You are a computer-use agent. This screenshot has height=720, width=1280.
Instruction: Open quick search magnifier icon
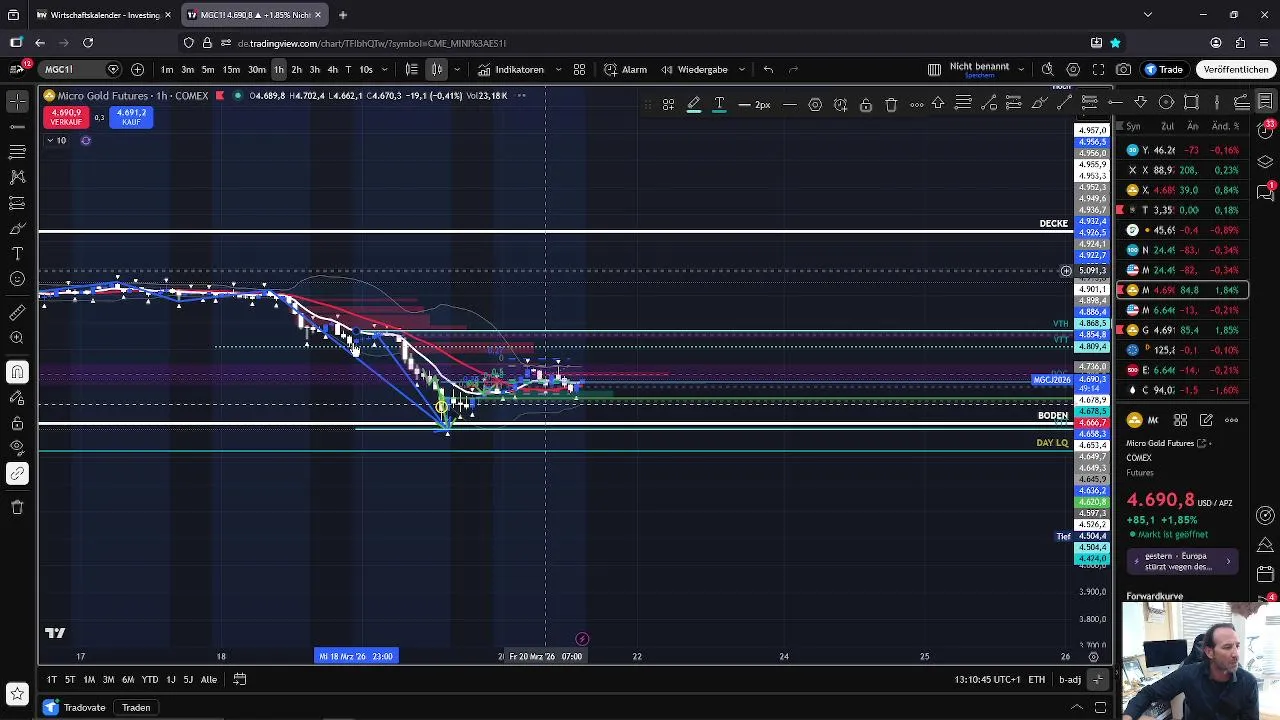(1047, 69)
